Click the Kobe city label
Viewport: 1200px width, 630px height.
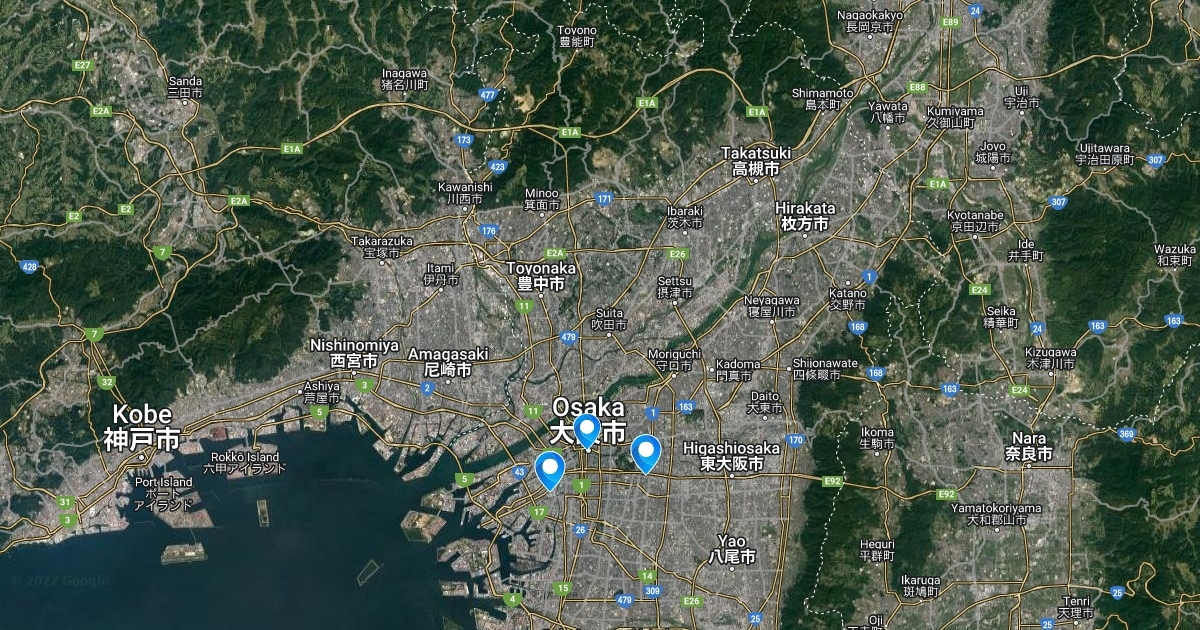142,426
